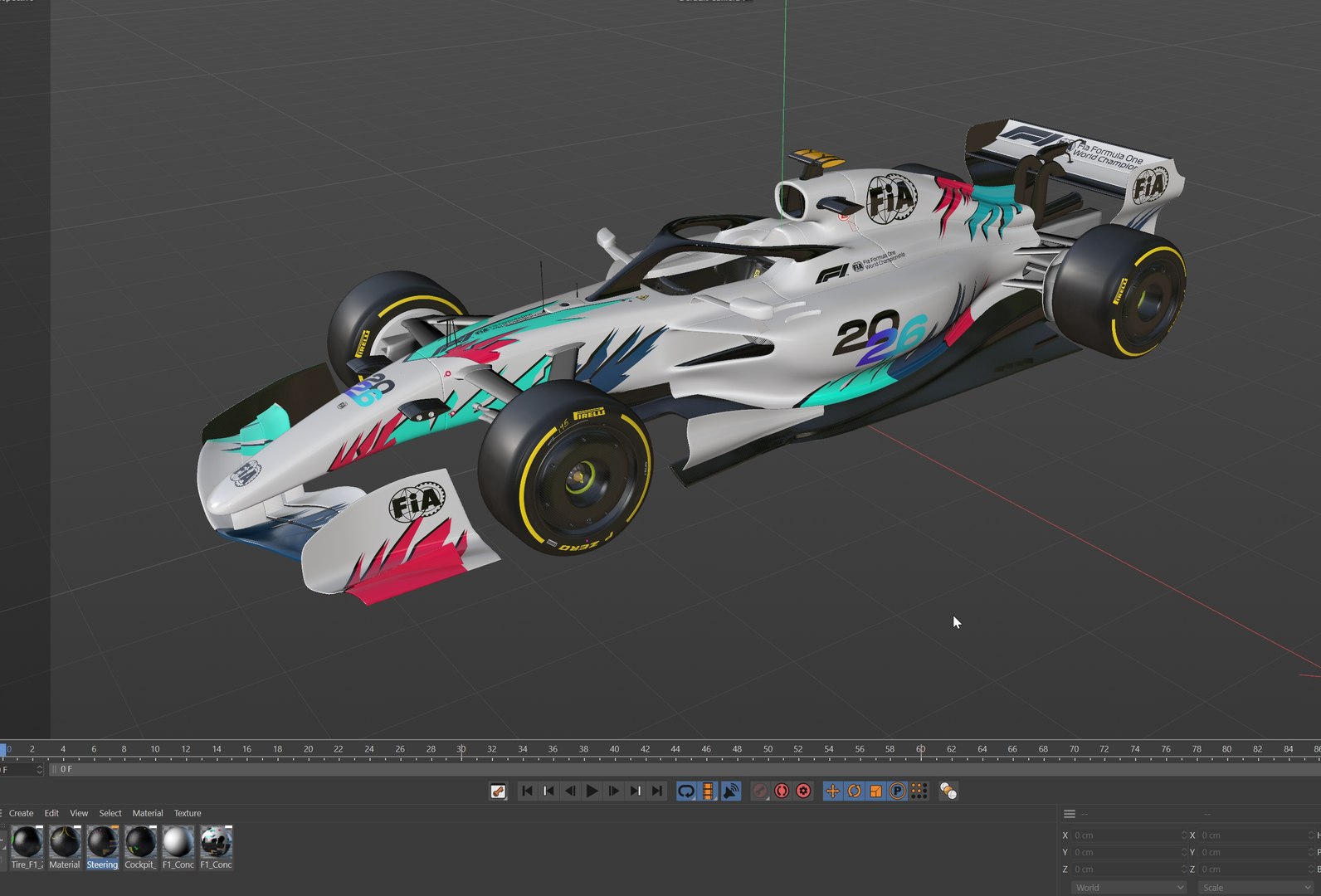Step forward one frame
The height and width of the screenshot is (896, 1321).
pos(613,791)
